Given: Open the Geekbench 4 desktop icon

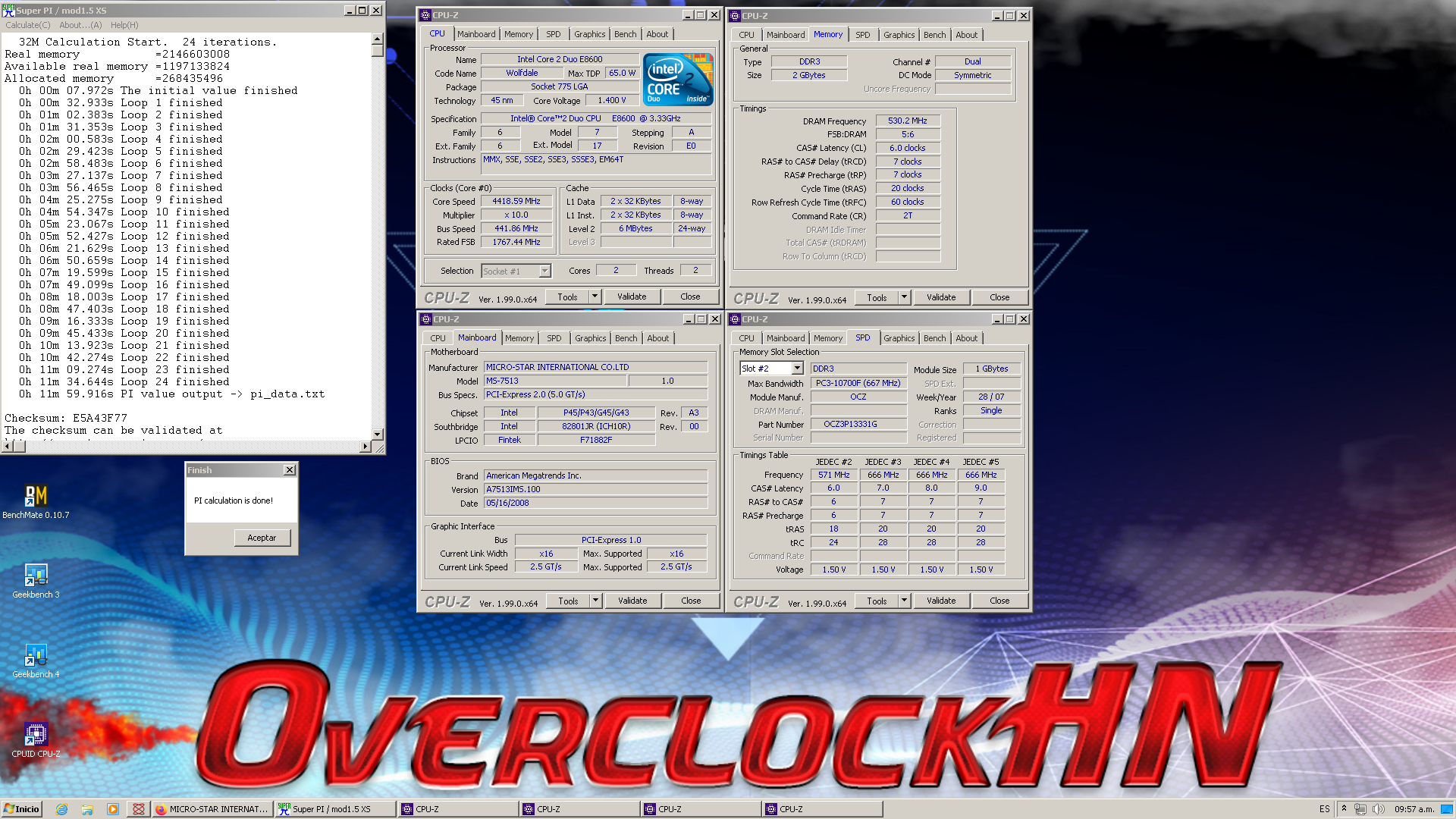Looking at the screenshot, I should [36, 661].
